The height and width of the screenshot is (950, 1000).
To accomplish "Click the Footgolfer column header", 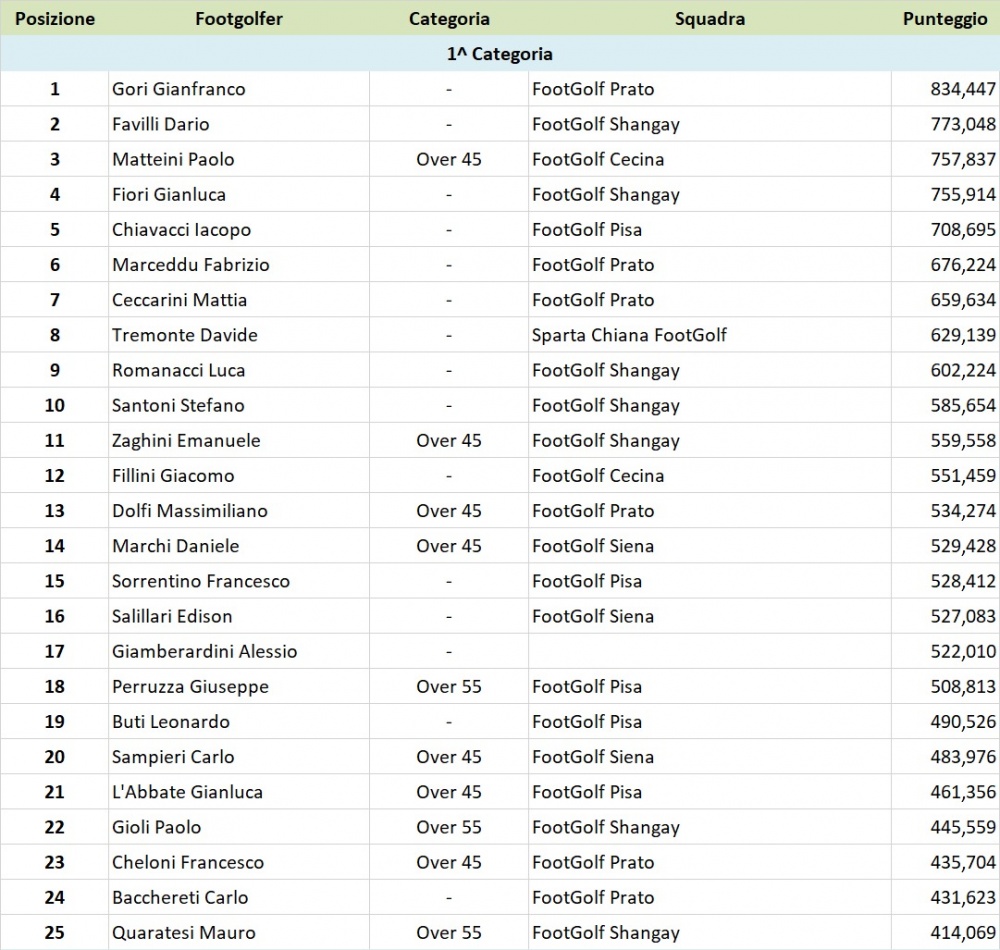I will coord(239,18).
